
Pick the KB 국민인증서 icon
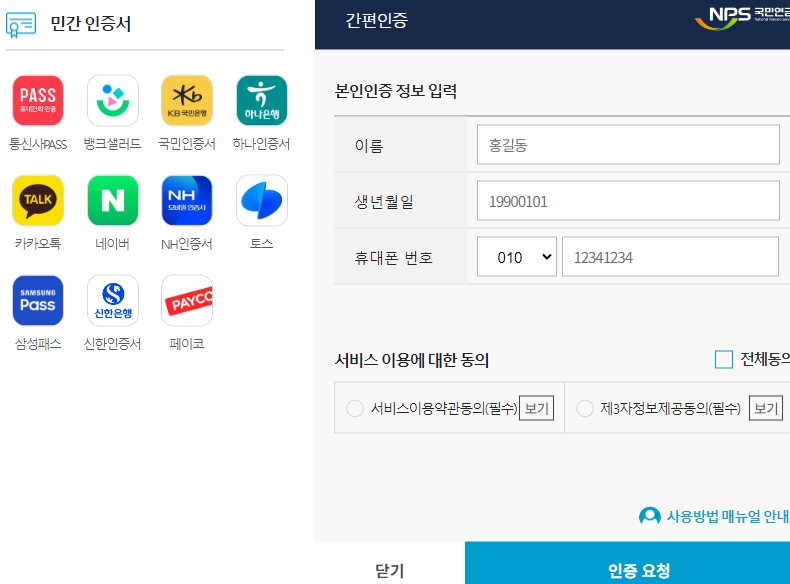tap(187, 100)
